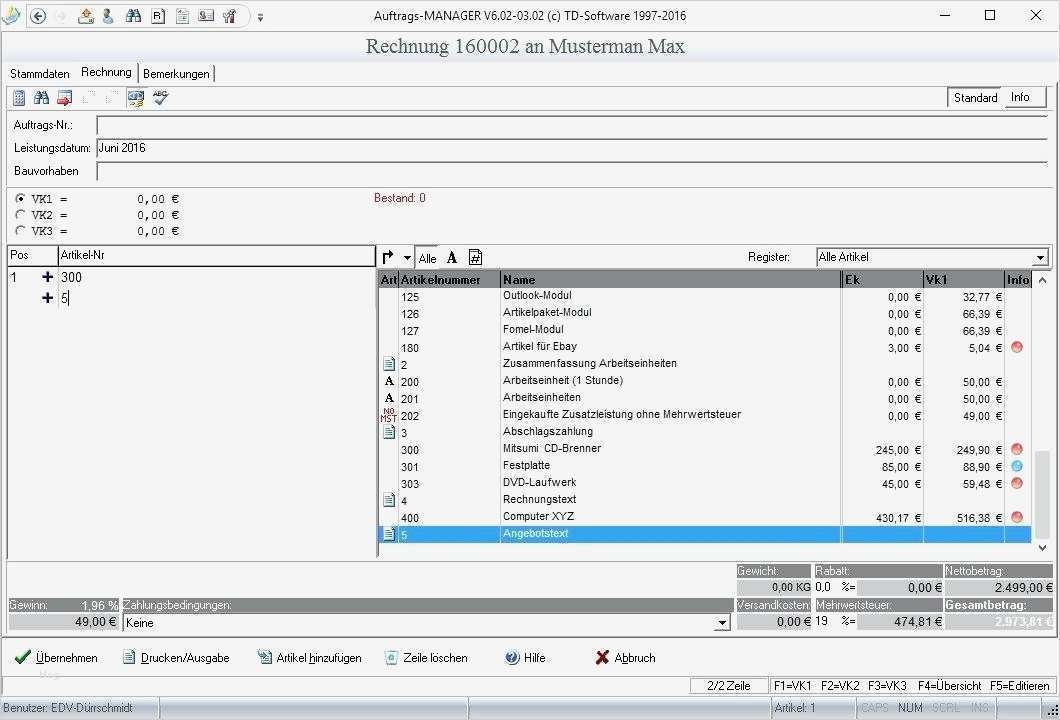1060x720 pixels.
Task: Click the Auftrags-MANAGER application logo icon
Action: (x=11, y=15)
